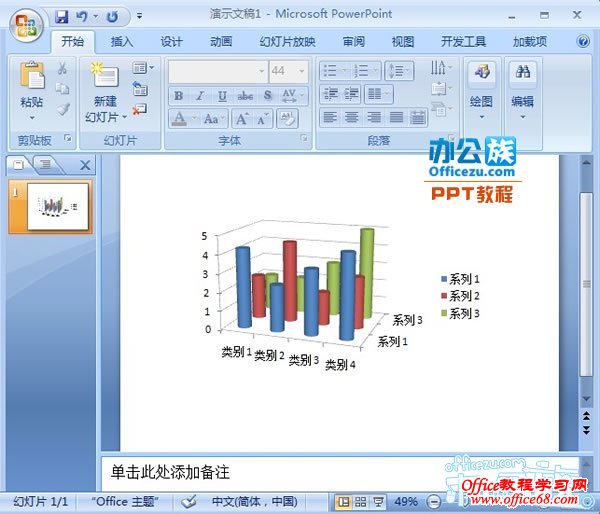
Task: Open the Change Case Aa dropdown
Action: coord(214,119)
